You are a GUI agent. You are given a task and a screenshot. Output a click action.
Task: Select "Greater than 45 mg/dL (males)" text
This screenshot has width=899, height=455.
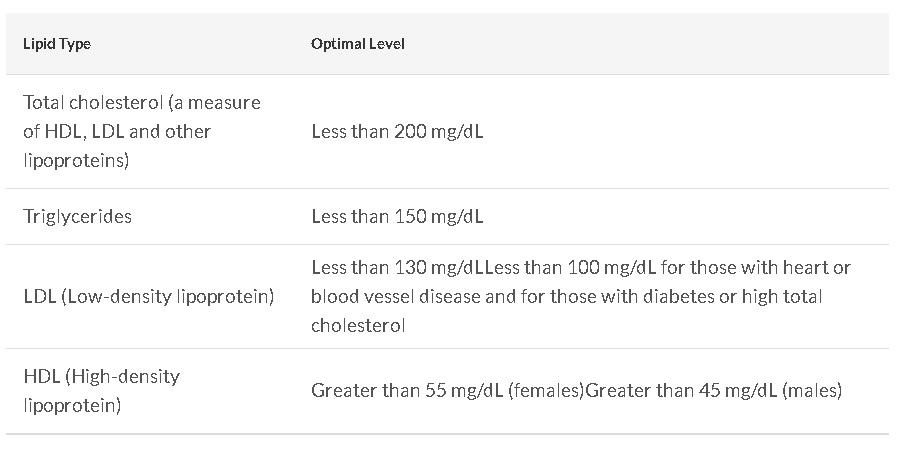[x=714, y=391]
